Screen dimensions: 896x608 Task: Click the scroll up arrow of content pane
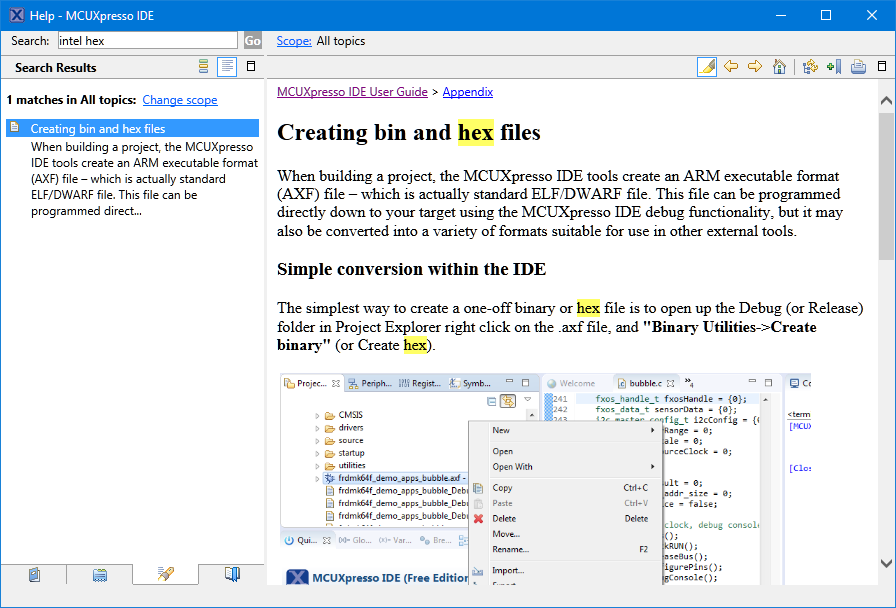point(886,101)
